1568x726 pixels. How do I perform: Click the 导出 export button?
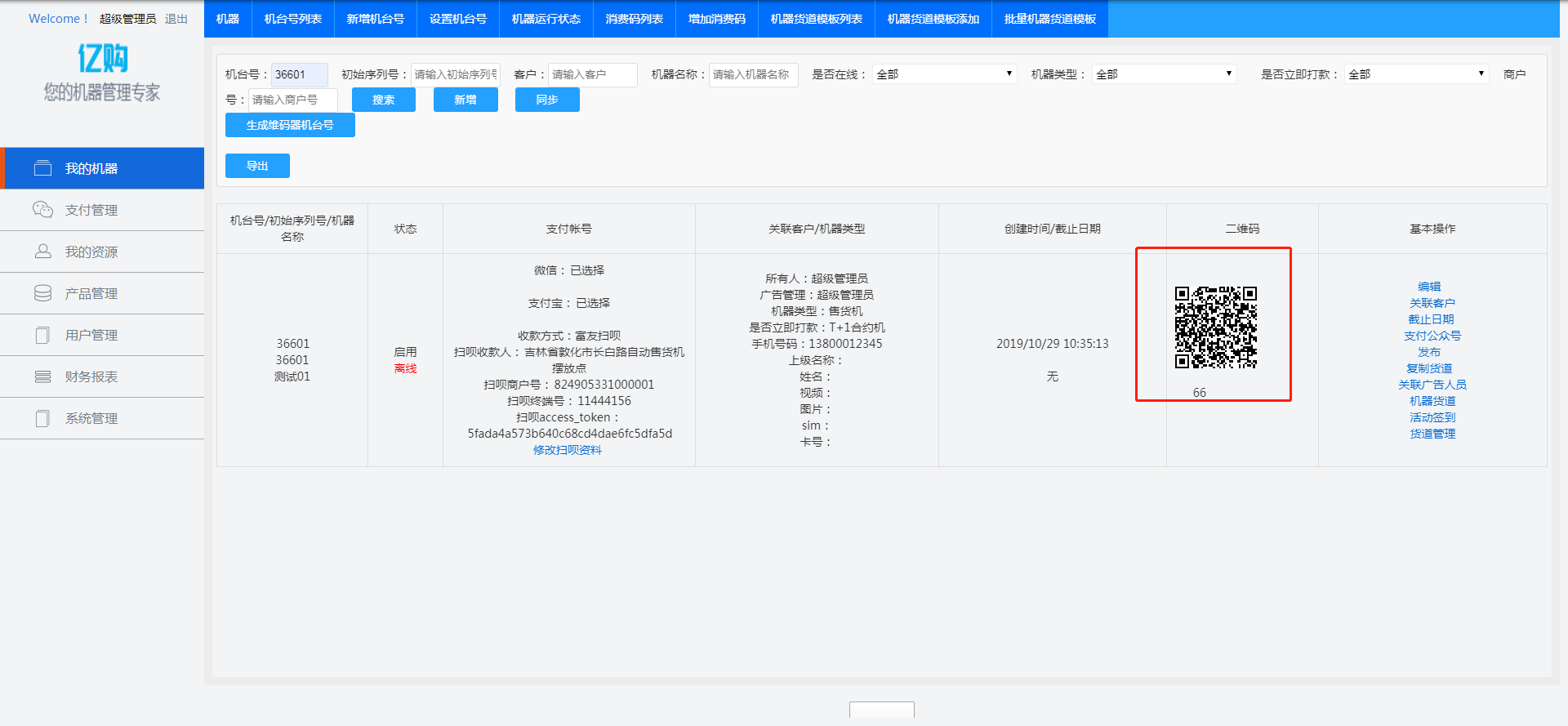click(257, 166)
